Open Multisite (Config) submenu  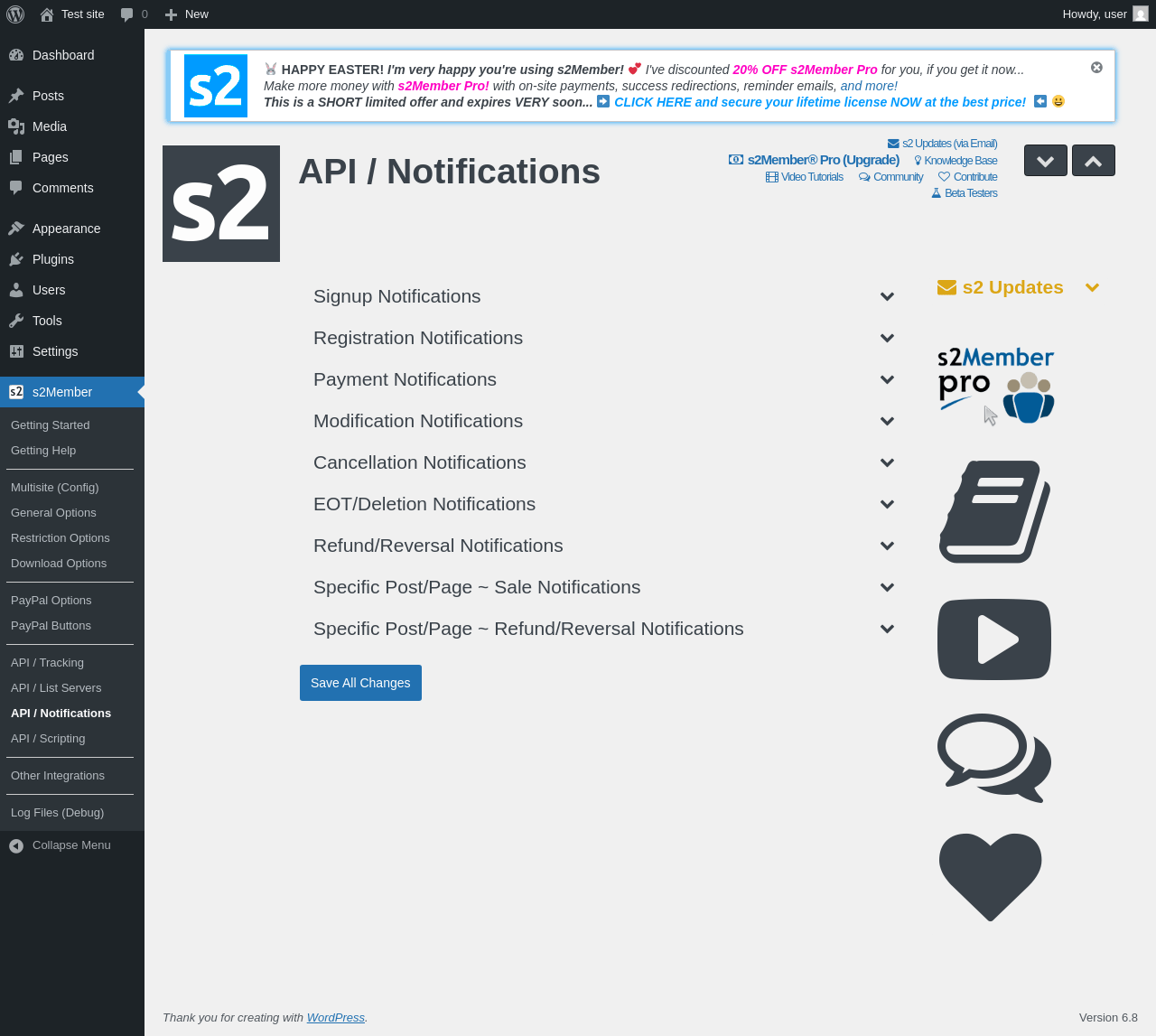pyautogui.click(x=72, y=488)
